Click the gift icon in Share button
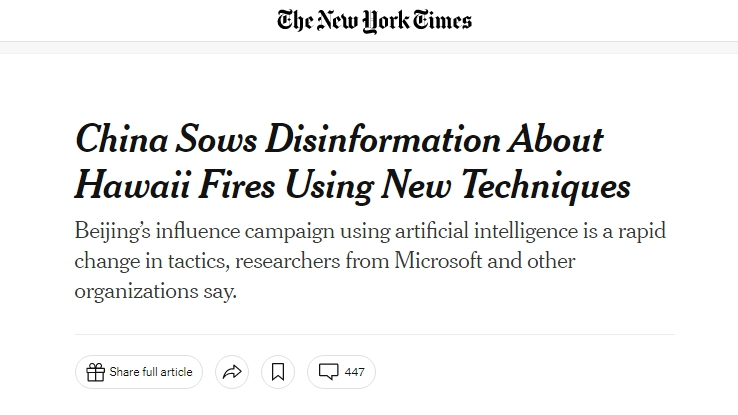The height and width of the screenshot is (415, 738). pos(96,373)
